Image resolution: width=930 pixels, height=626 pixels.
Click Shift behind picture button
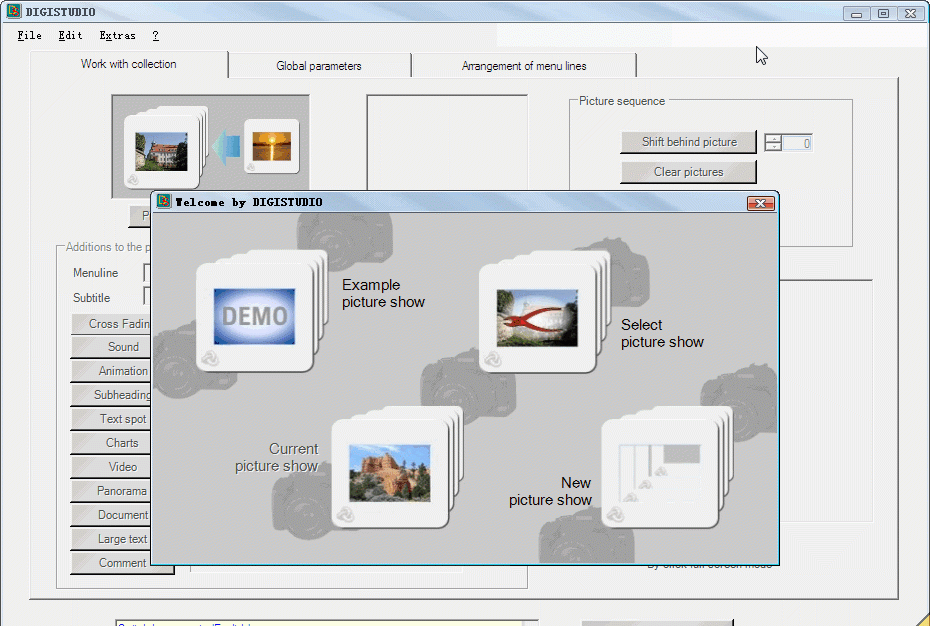(x=689, y=142)
